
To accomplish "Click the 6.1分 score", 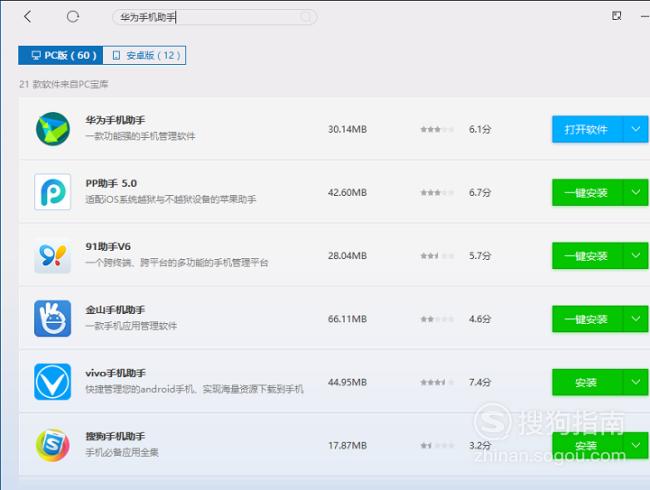I will coord(480,129).
